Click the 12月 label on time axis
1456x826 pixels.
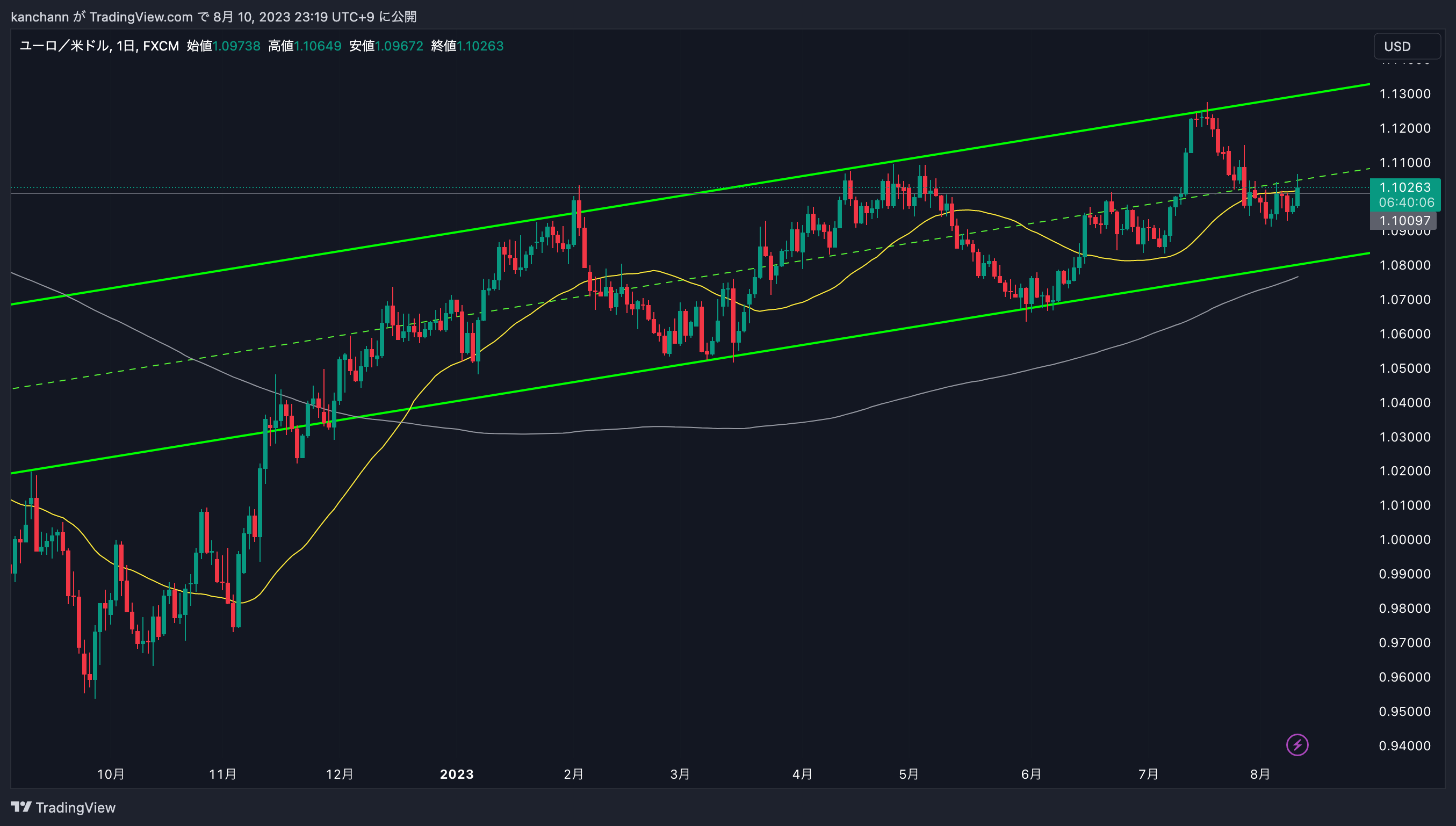tap(340, 774)
